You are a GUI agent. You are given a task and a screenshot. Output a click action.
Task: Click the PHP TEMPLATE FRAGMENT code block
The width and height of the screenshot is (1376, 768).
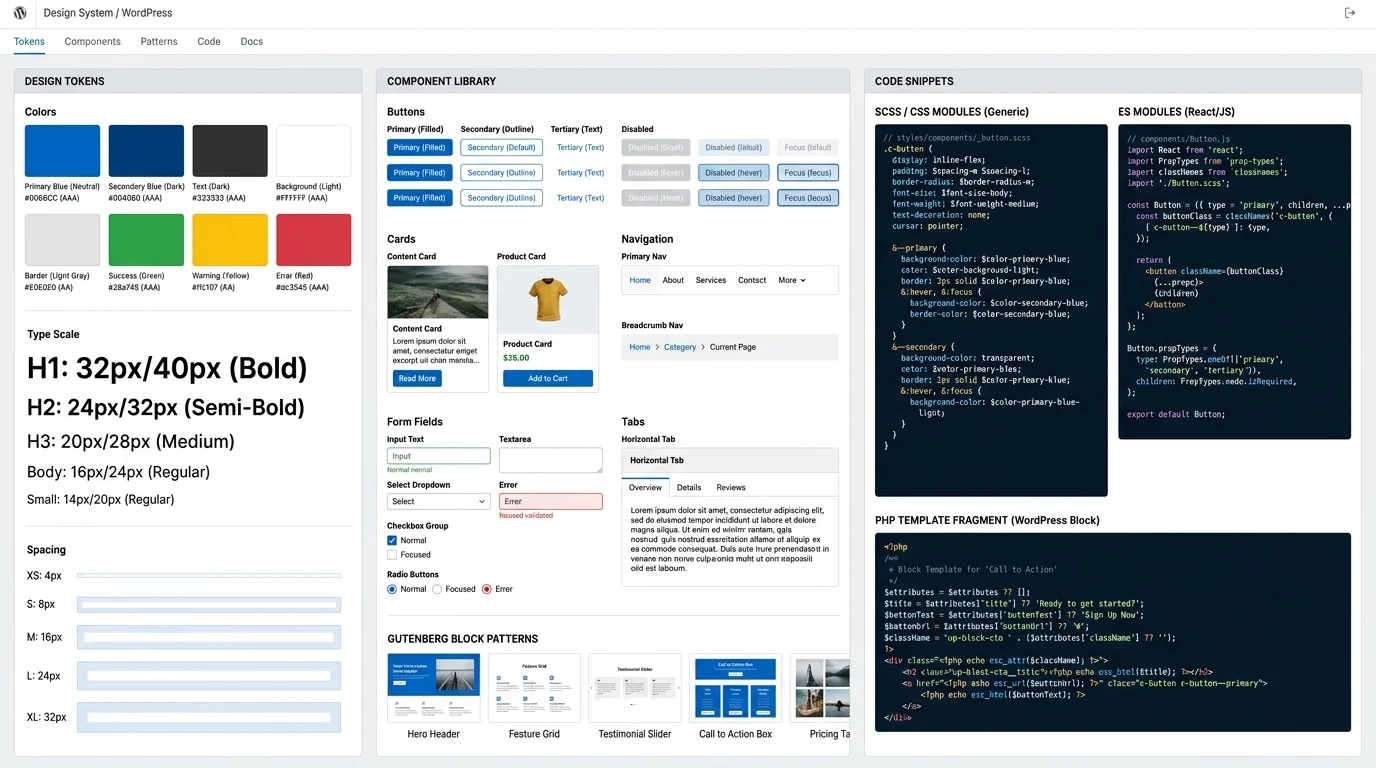[1113, 632]
